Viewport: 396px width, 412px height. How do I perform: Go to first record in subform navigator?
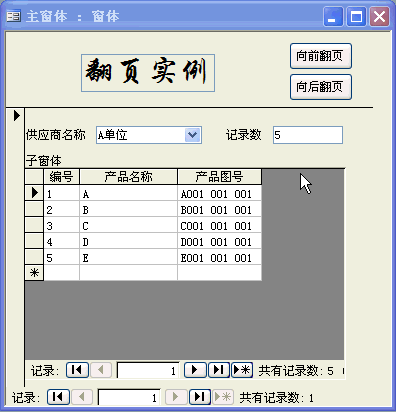77,370
